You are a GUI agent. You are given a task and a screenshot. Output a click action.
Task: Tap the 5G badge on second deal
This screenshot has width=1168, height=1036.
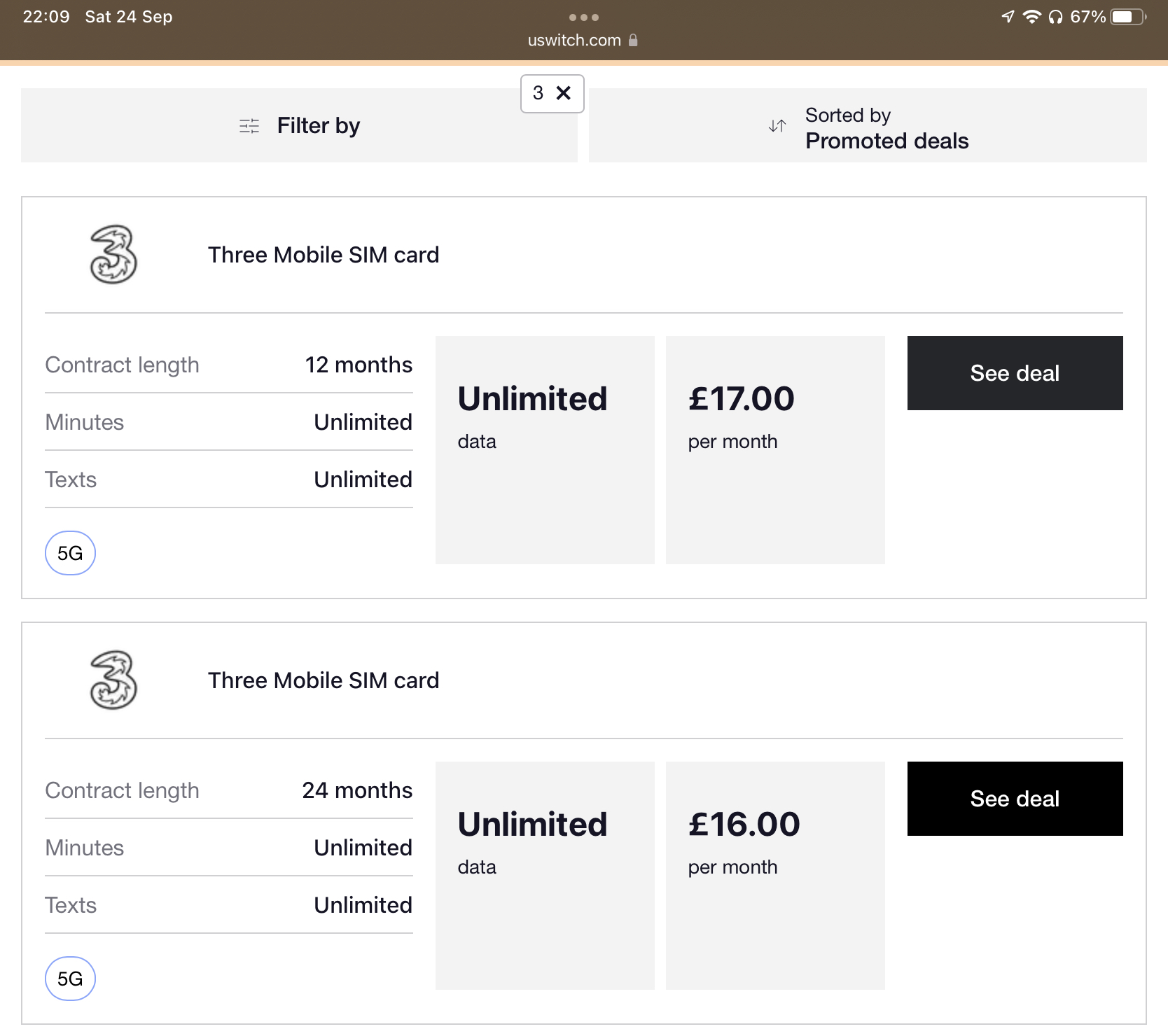[70, 979]
